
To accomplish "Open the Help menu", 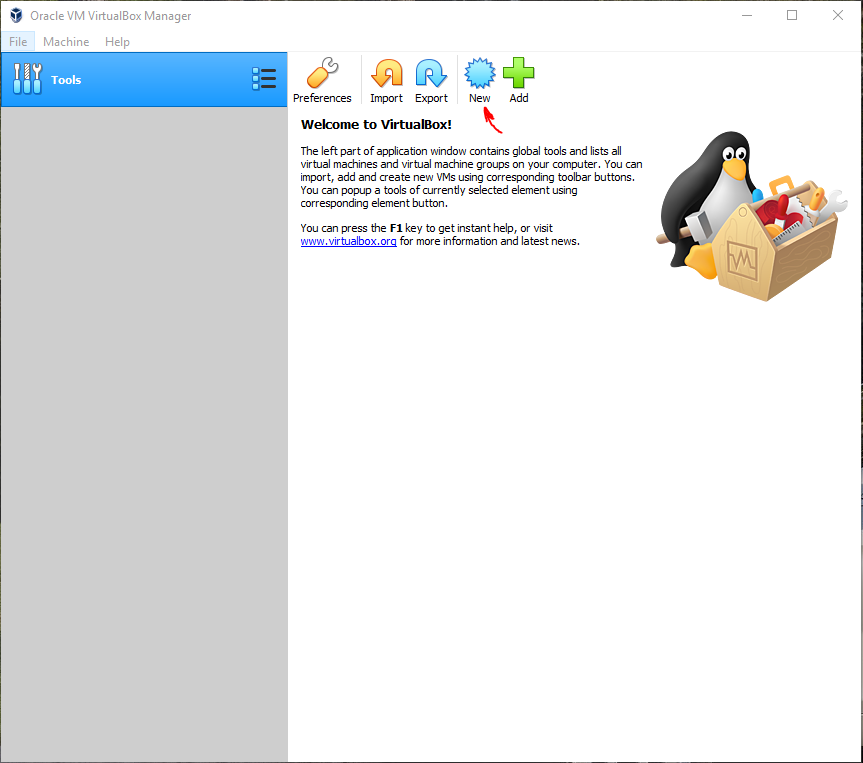I will pos(117,42).
